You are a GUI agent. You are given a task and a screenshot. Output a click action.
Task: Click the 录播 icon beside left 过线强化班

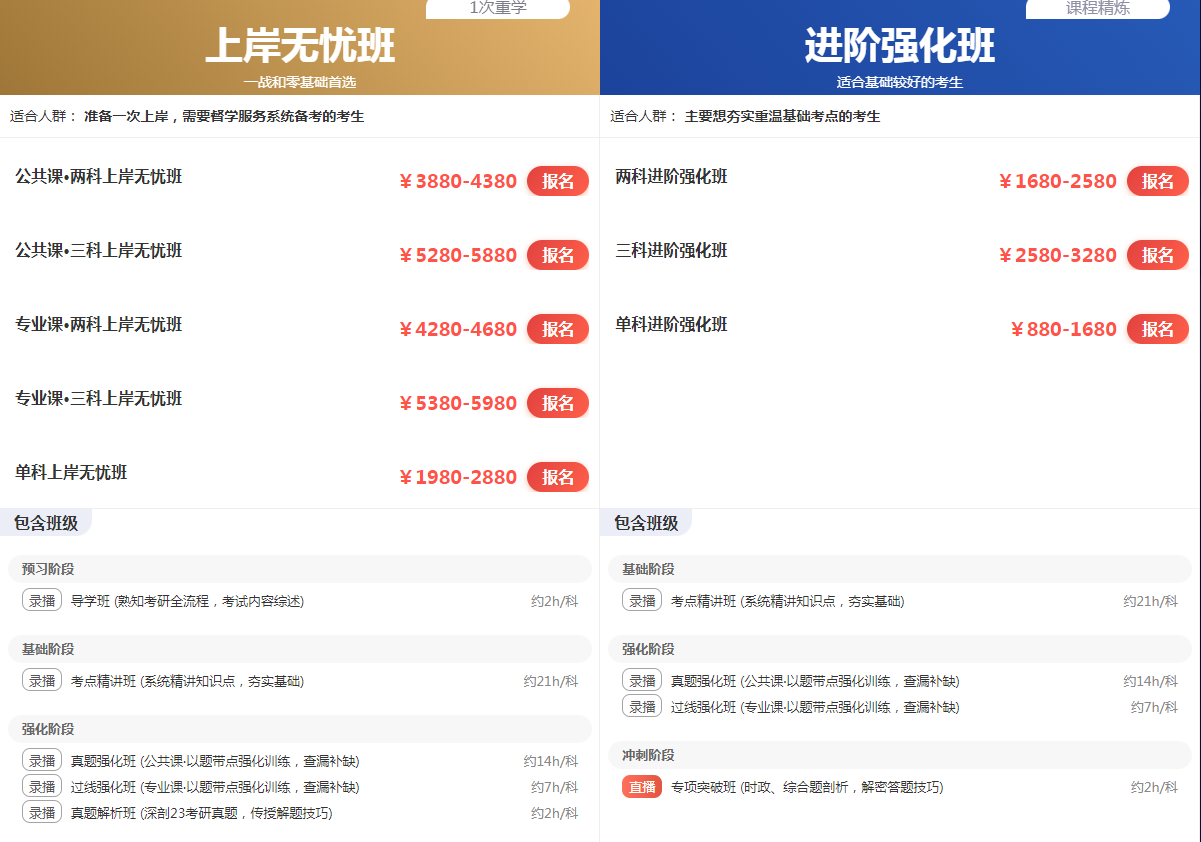click(x=41, y=786)
